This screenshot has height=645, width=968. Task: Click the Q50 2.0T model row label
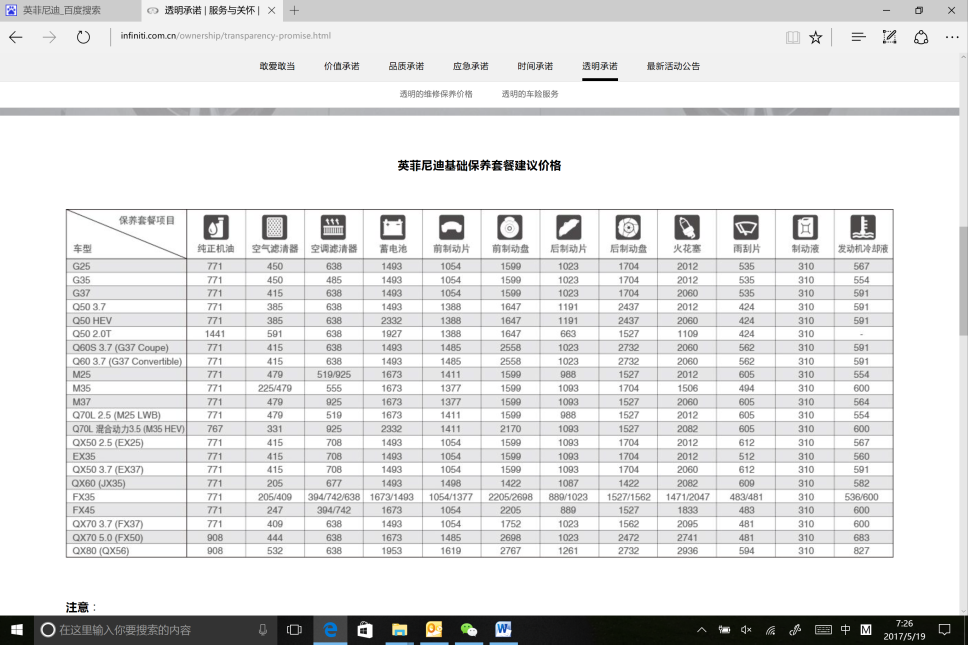coord(92,334)
